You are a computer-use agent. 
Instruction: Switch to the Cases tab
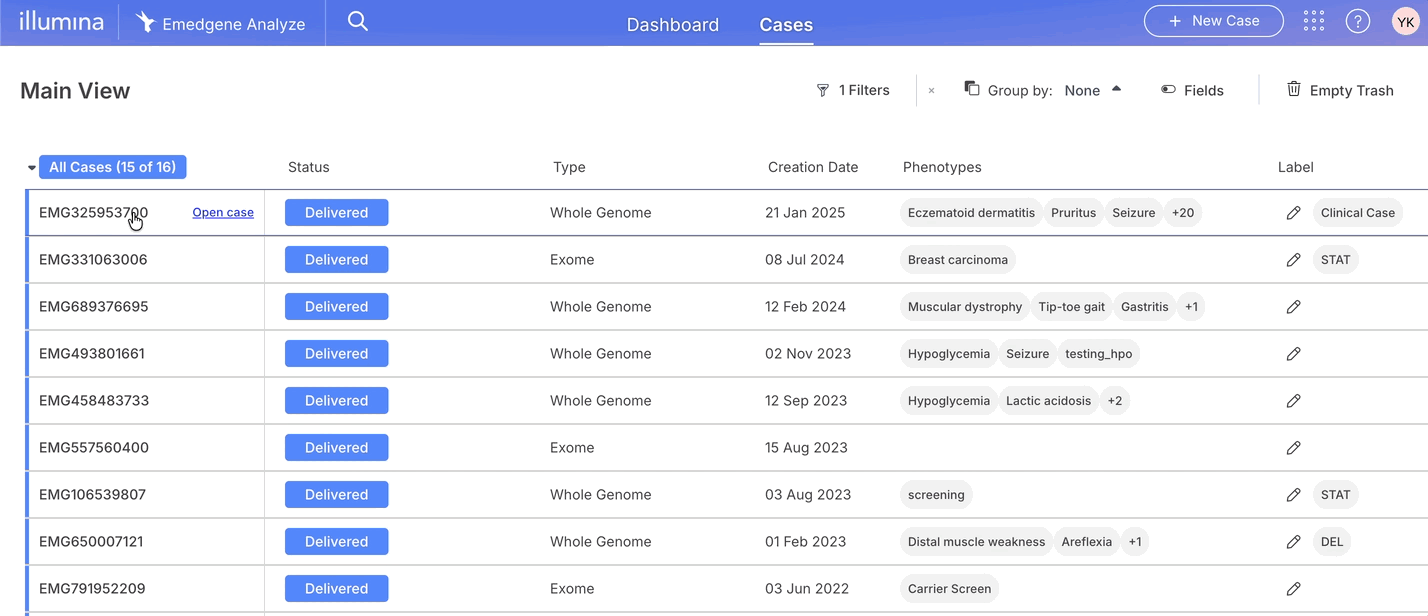[786, 25]
